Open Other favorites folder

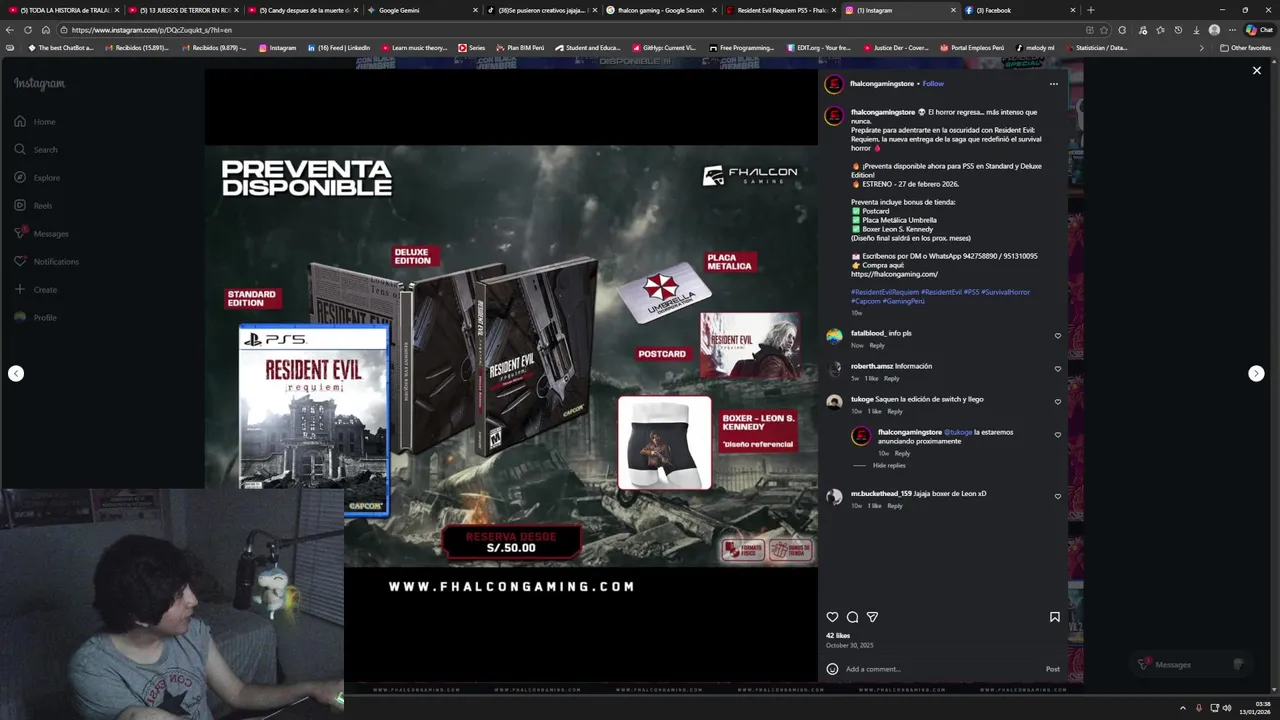(1245, 47)
